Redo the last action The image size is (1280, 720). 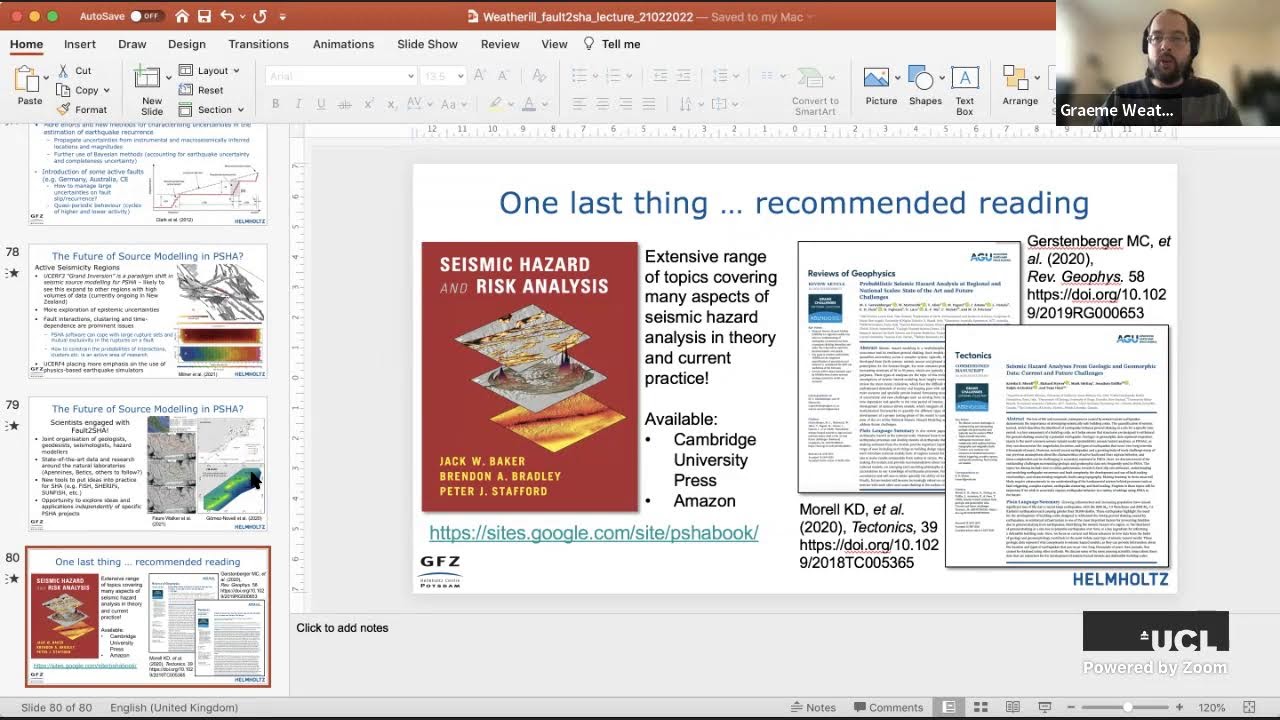tap(260, 16)
